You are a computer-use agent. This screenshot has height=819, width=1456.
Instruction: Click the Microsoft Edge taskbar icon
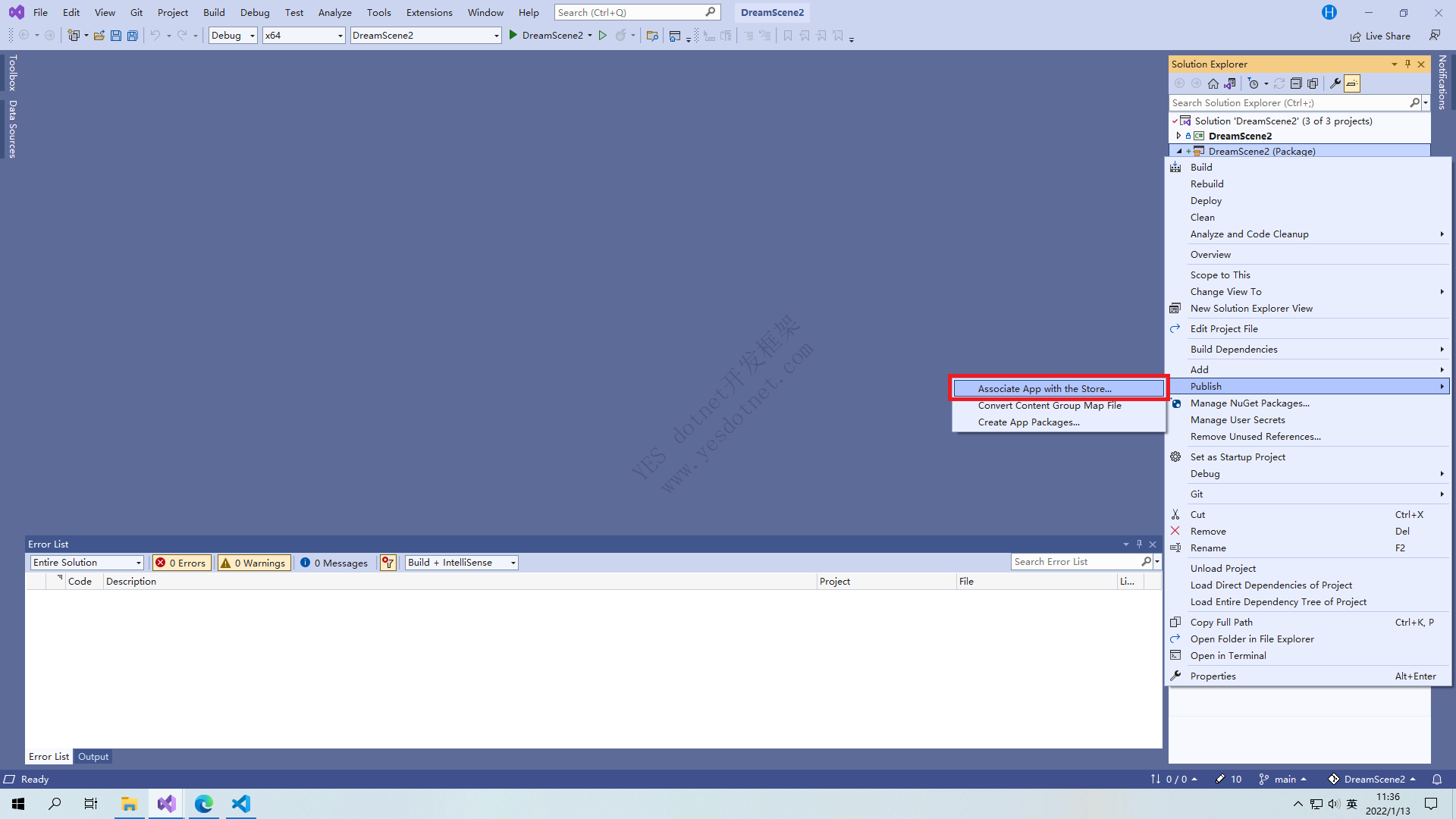[x=203, y=804]
